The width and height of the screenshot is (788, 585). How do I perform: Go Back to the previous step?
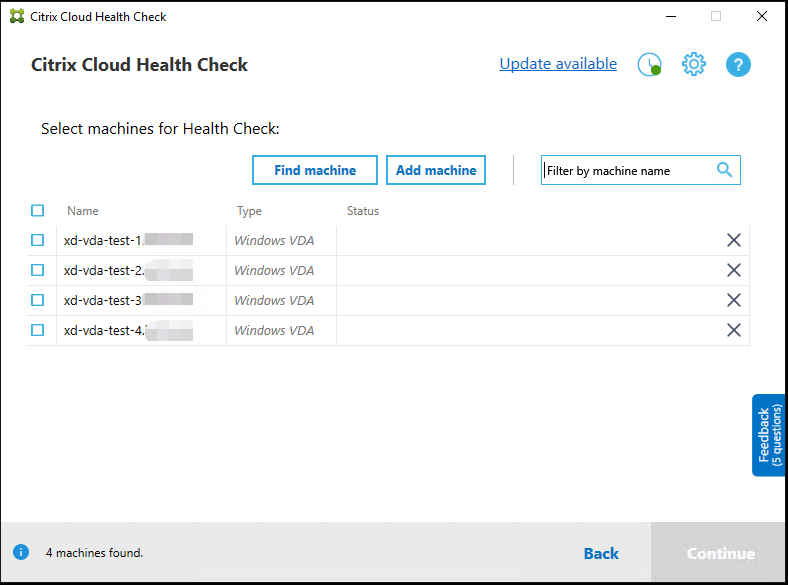pyautogui.click(x=601, y=554)
